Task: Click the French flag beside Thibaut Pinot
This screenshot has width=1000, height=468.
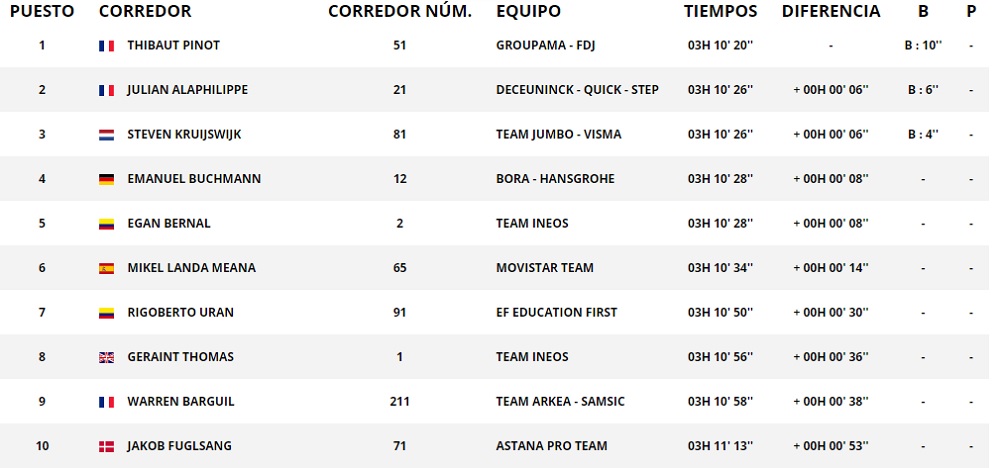Action: (x=106, y=46)
